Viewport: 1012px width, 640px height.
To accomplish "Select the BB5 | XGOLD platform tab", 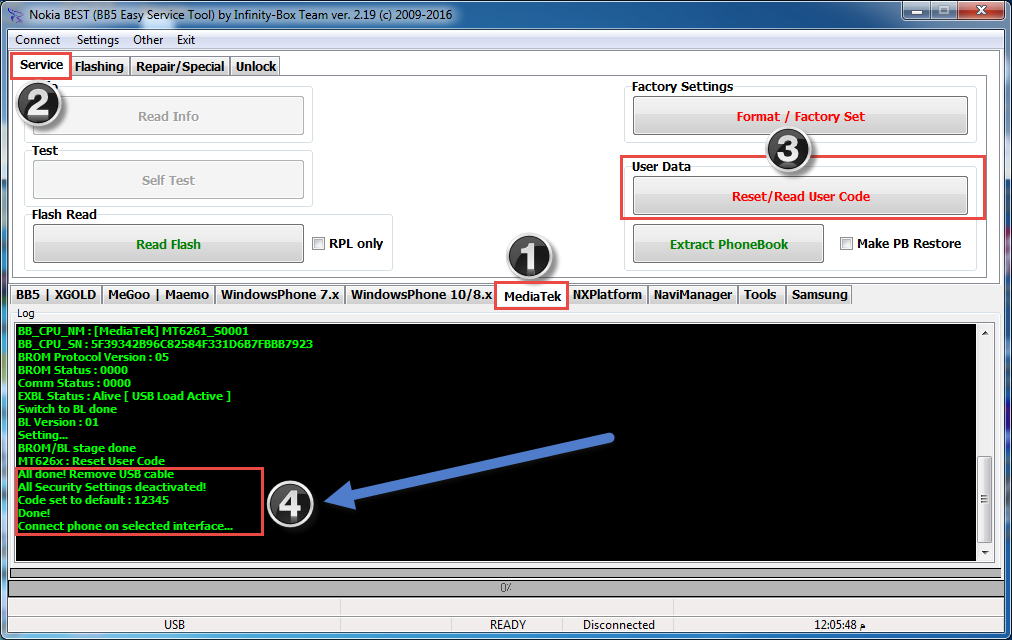I will pos(56,295).
